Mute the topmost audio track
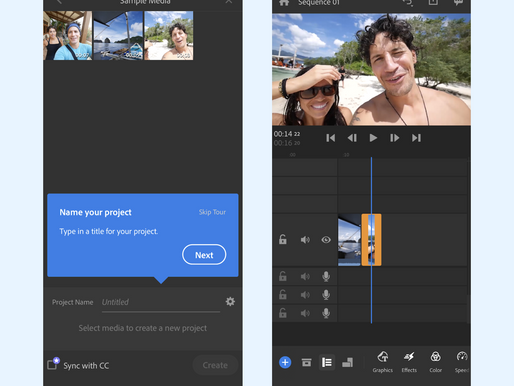The image size is (514, 386). tap(305, 276)
